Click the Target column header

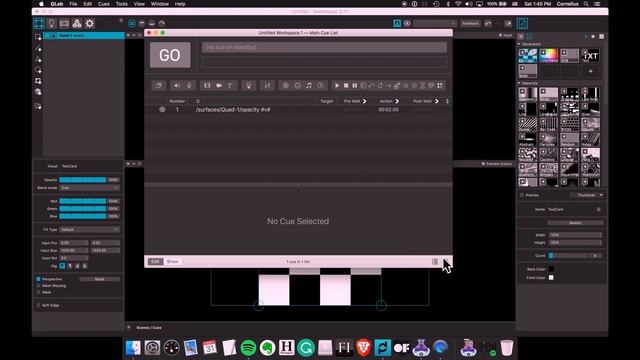click(327, 101)
